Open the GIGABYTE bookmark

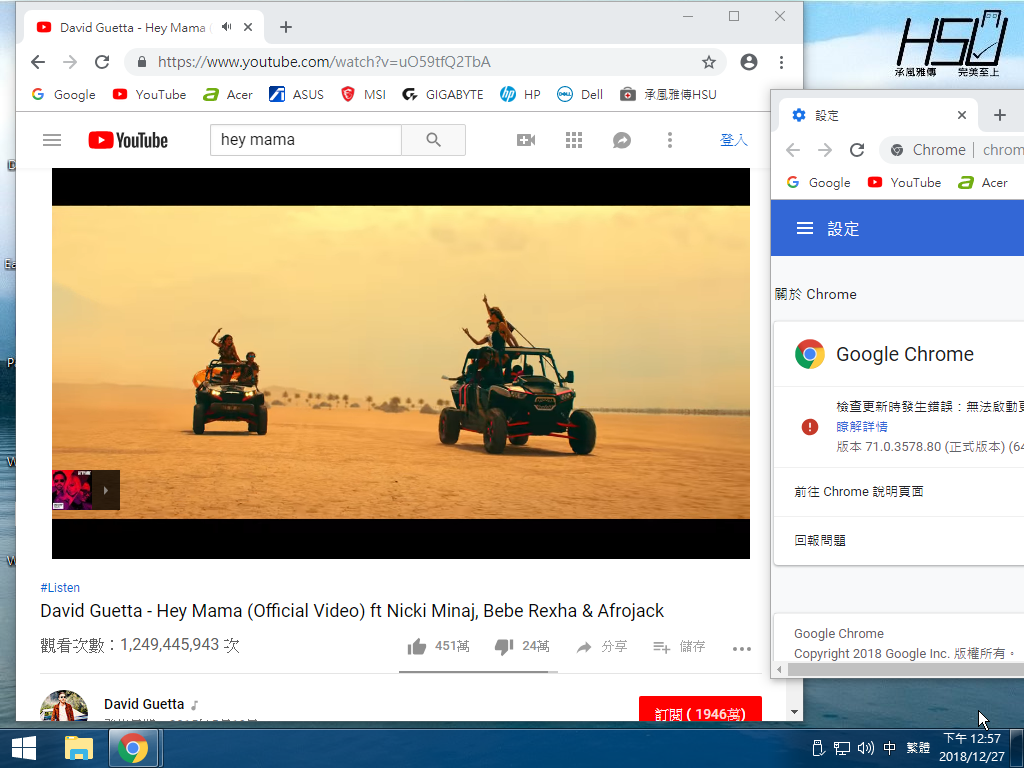pyautogui.click(x=443, y=95)
